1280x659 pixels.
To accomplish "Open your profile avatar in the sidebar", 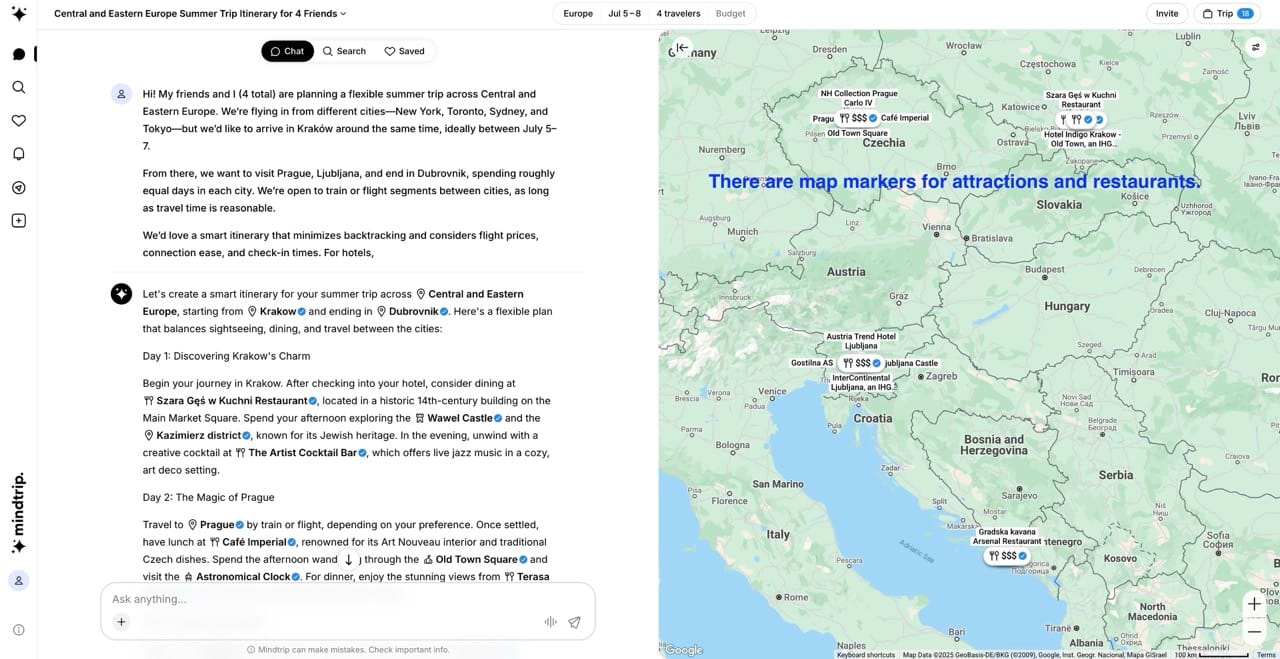I will [18, 580].
